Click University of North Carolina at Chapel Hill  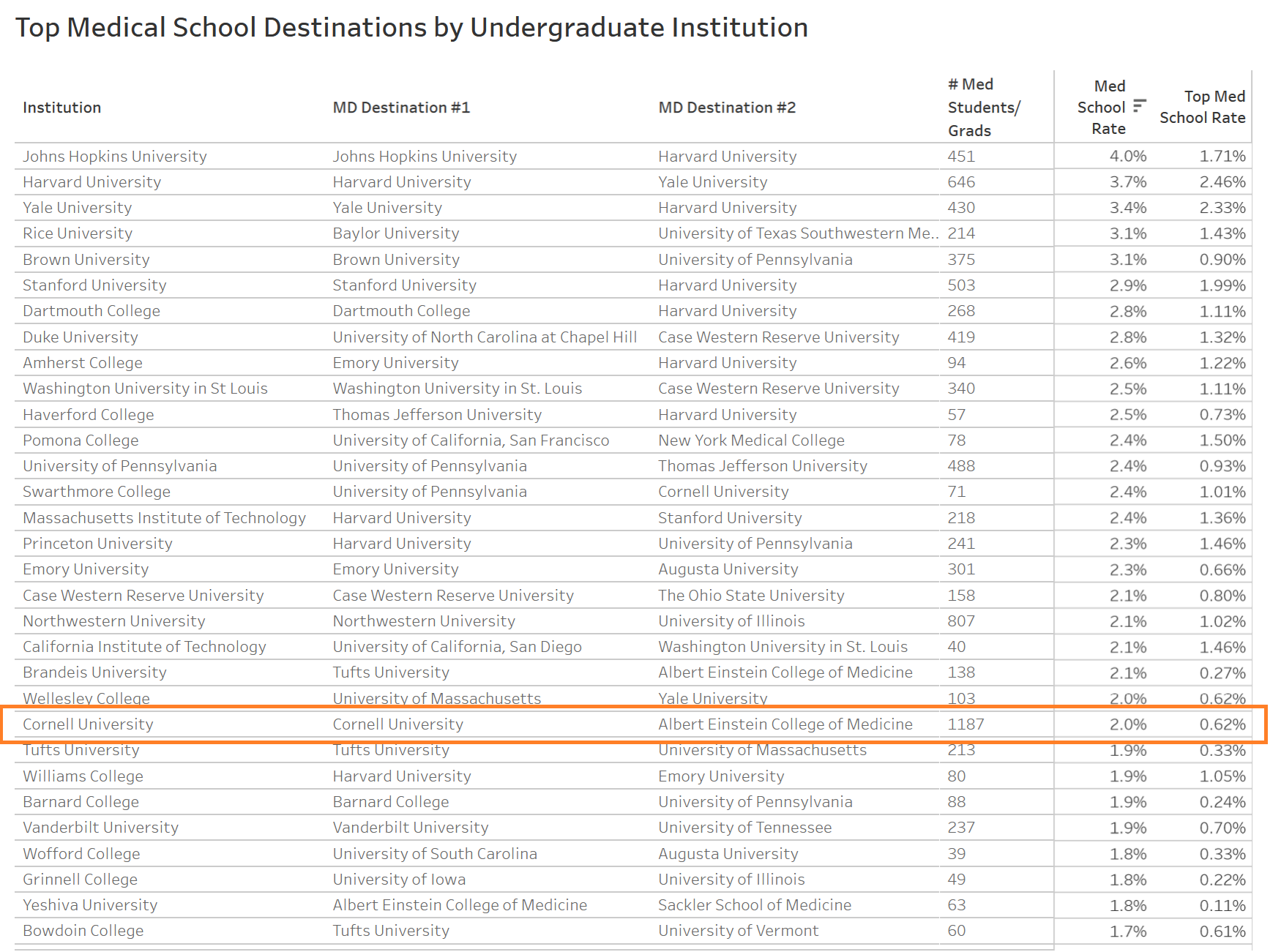pos(485,337)
